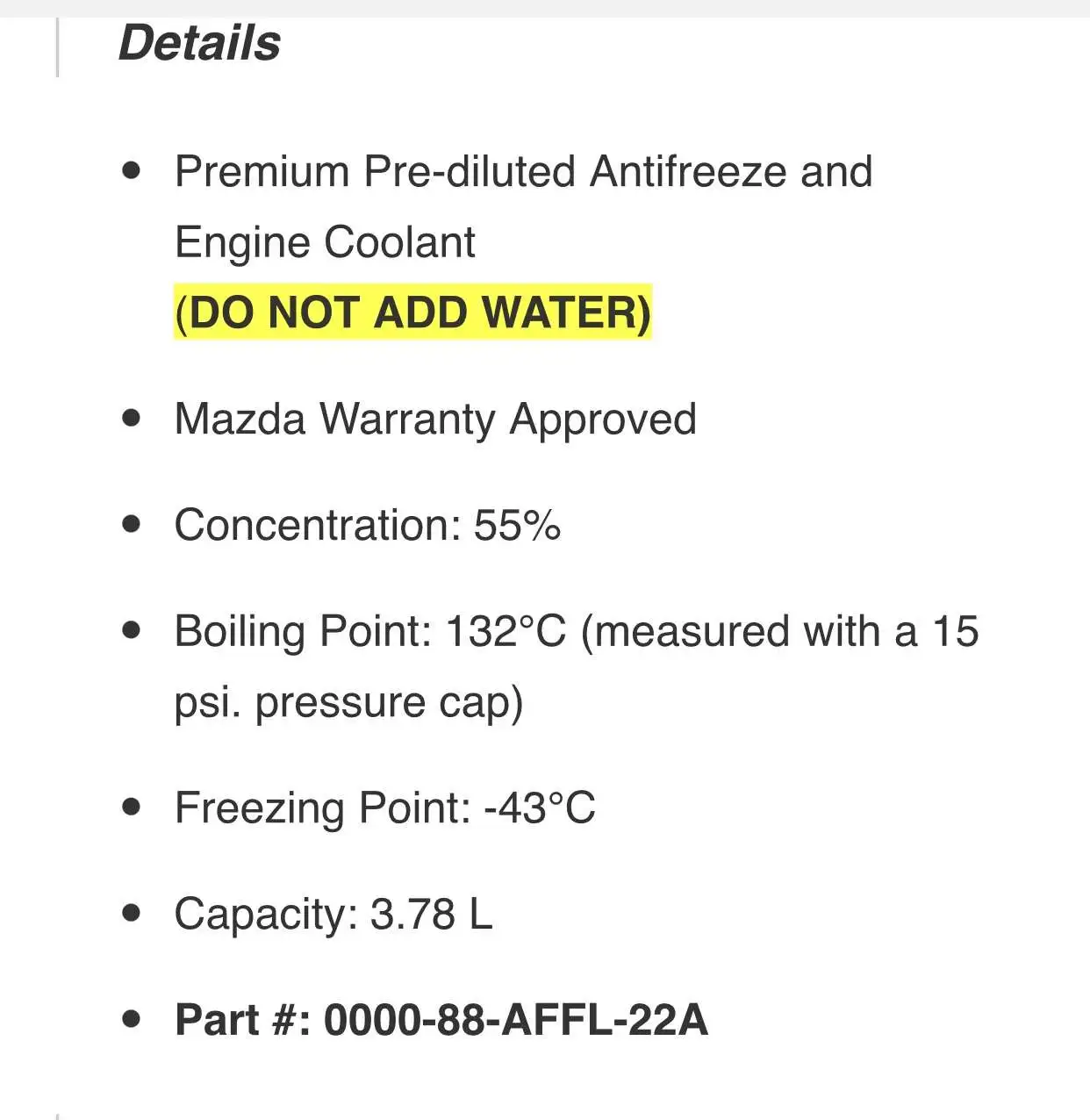This screenshot has width=1090, height=1120.
Task: Click the 3.78 L capacity value
Action: click(x=431, y=914)
